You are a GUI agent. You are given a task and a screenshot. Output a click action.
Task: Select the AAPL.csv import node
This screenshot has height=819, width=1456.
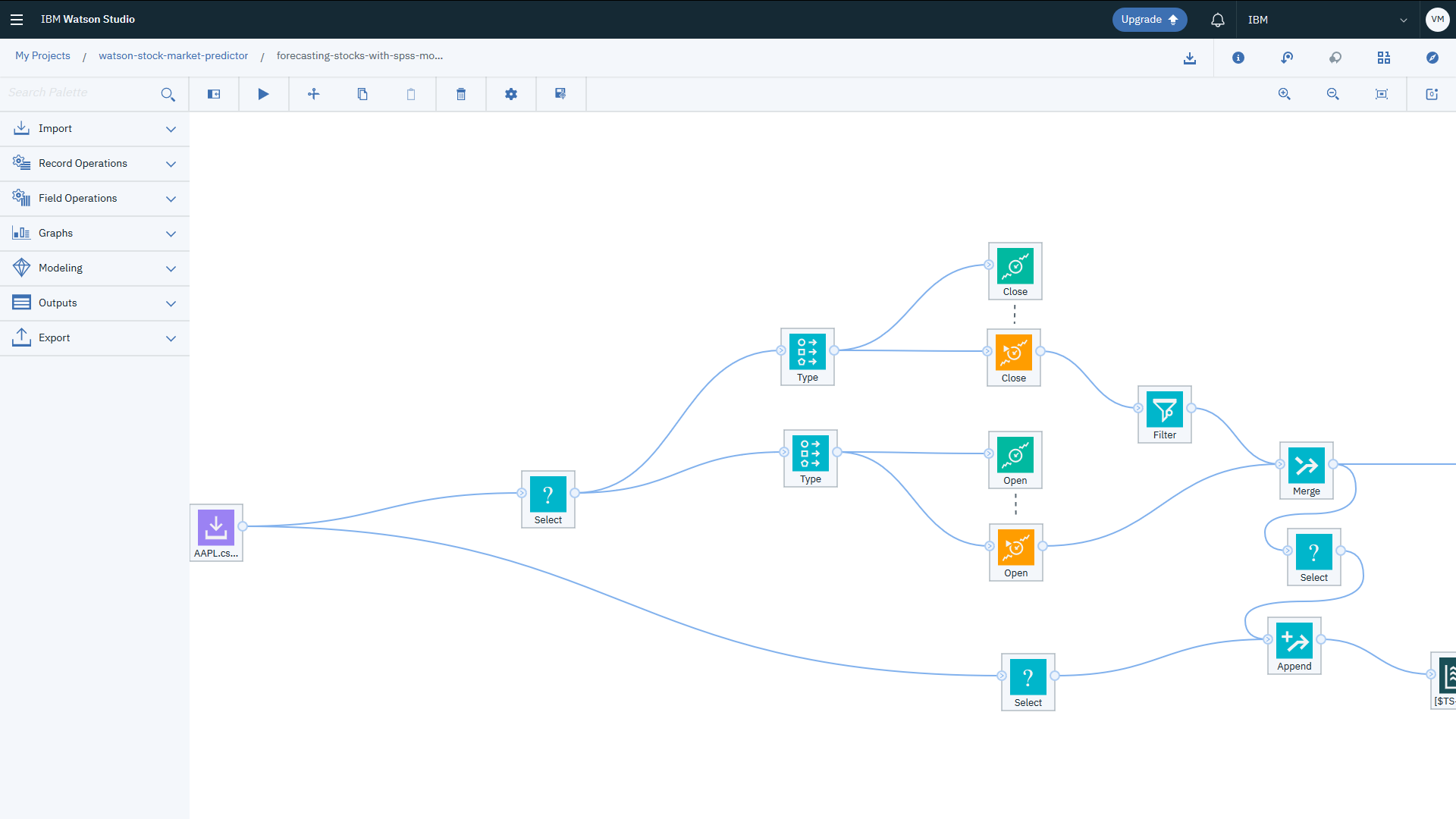point(216,528)
